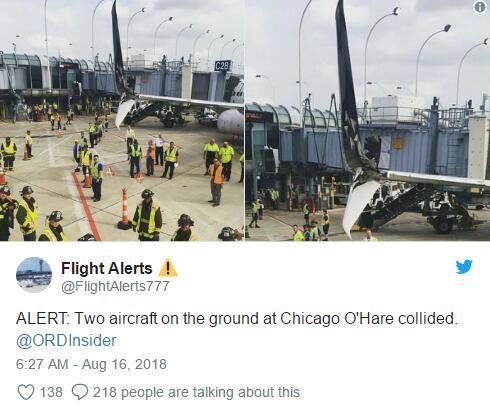Viewport: 490px width, 409px height.
Task: Click the @FlightAlerts777 handle
Action: click(115, 286)
